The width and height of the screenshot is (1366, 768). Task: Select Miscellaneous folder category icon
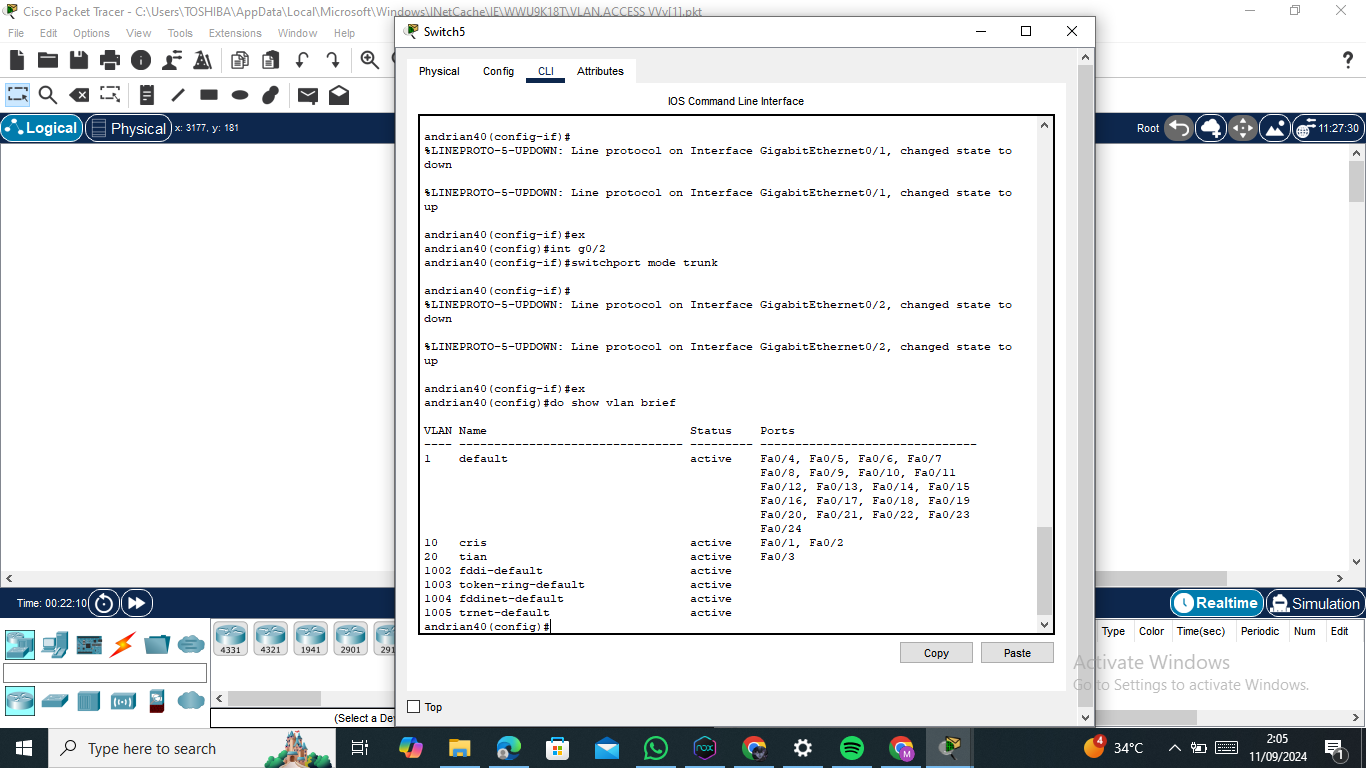click(157, 644)
